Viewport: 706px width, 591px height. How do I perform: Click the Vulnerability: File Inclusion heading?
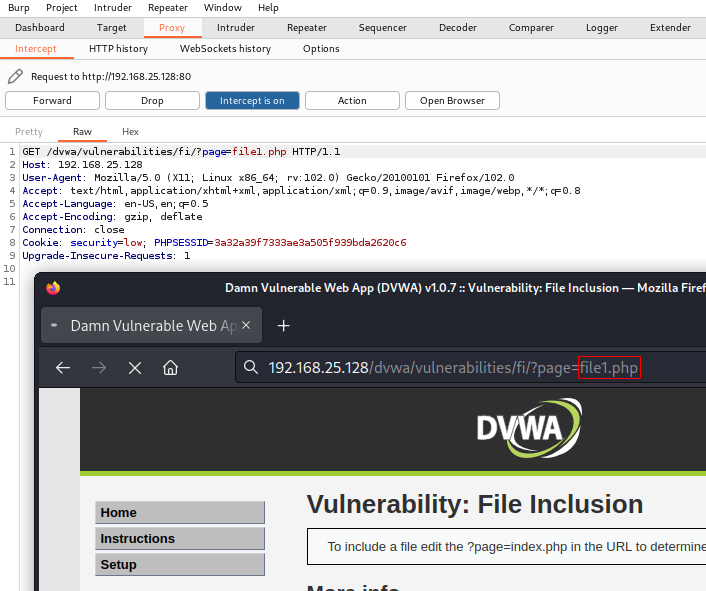pos(475,504)
